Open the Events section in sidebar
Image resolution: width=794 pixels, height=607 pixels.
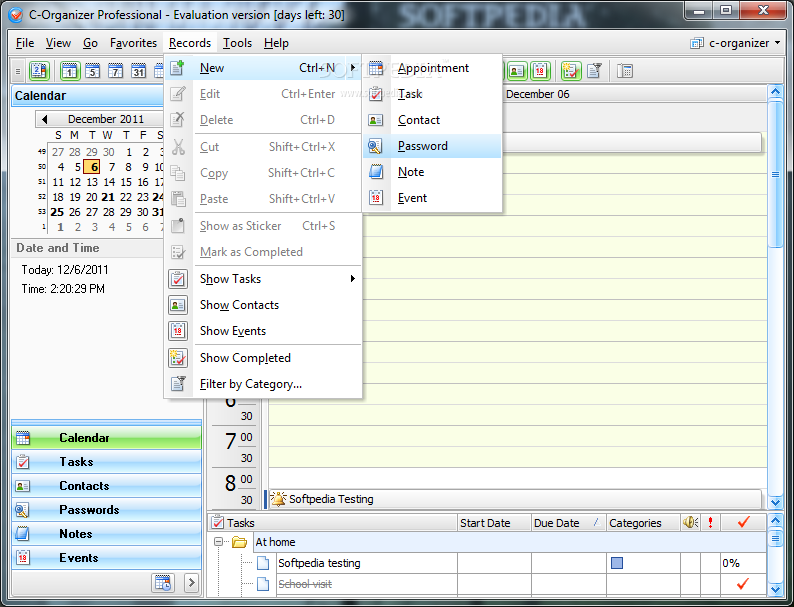pos(106,557)
